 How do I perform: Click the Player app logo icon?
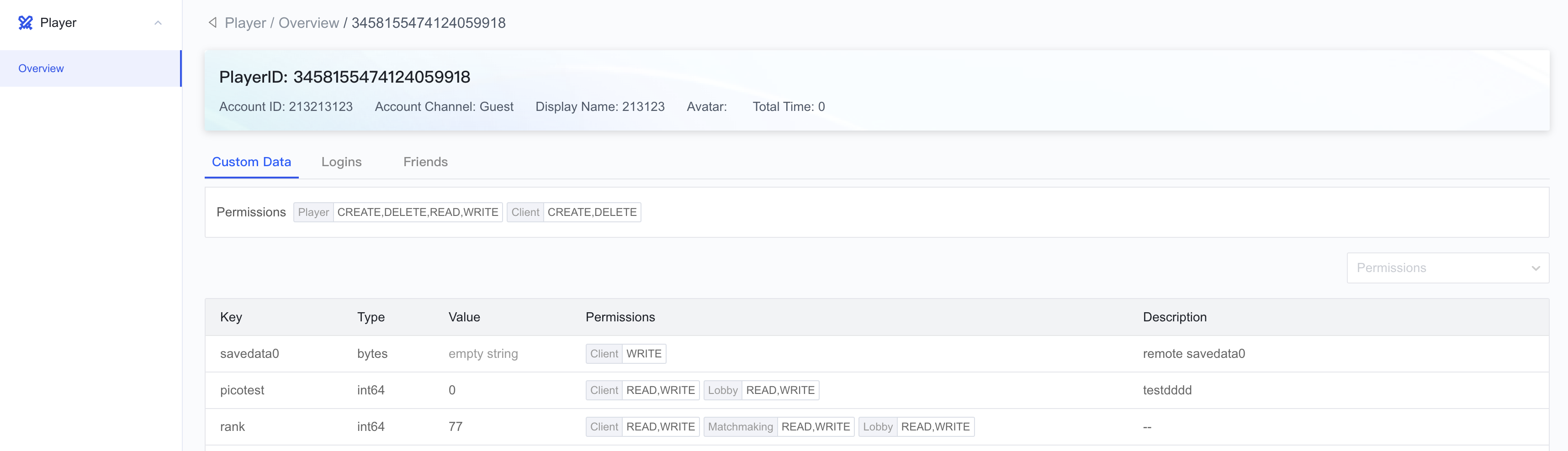click(24, 23)
